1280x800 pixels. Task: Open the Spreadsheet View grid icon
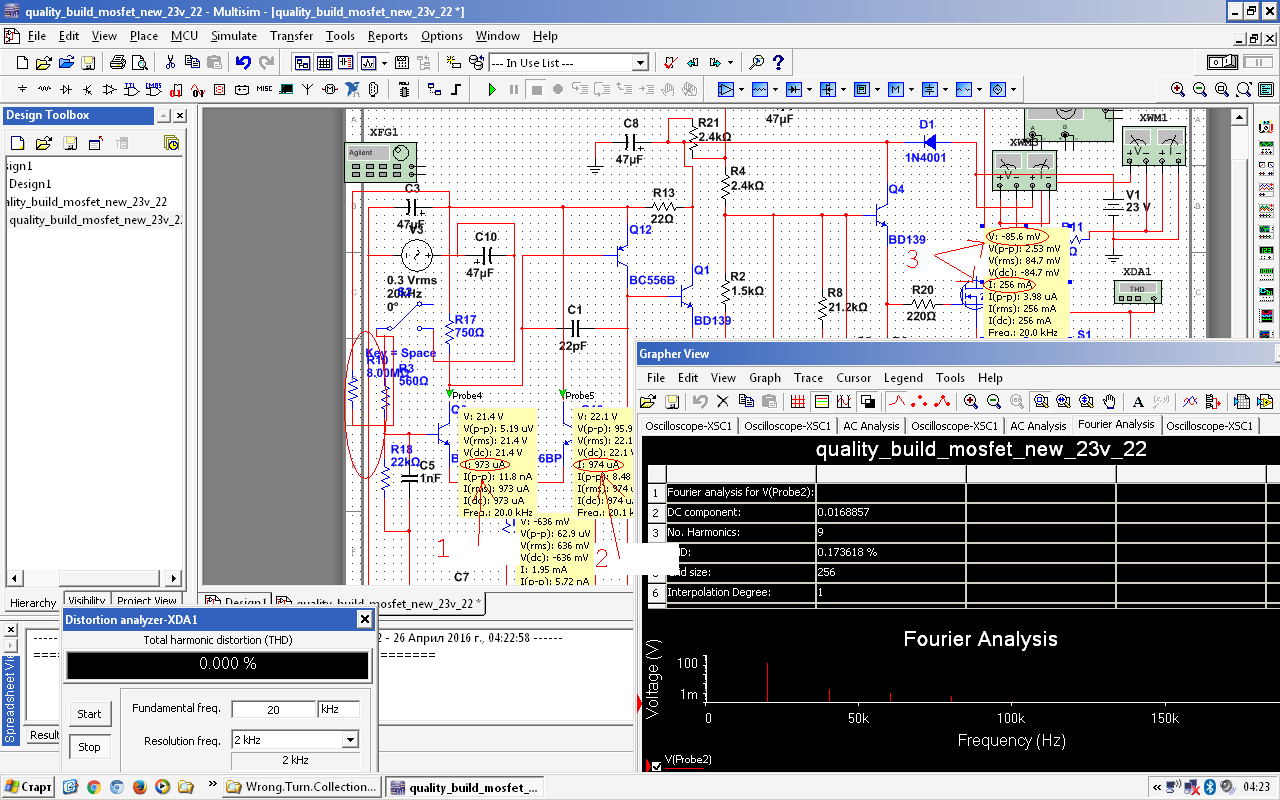(324, 62)
